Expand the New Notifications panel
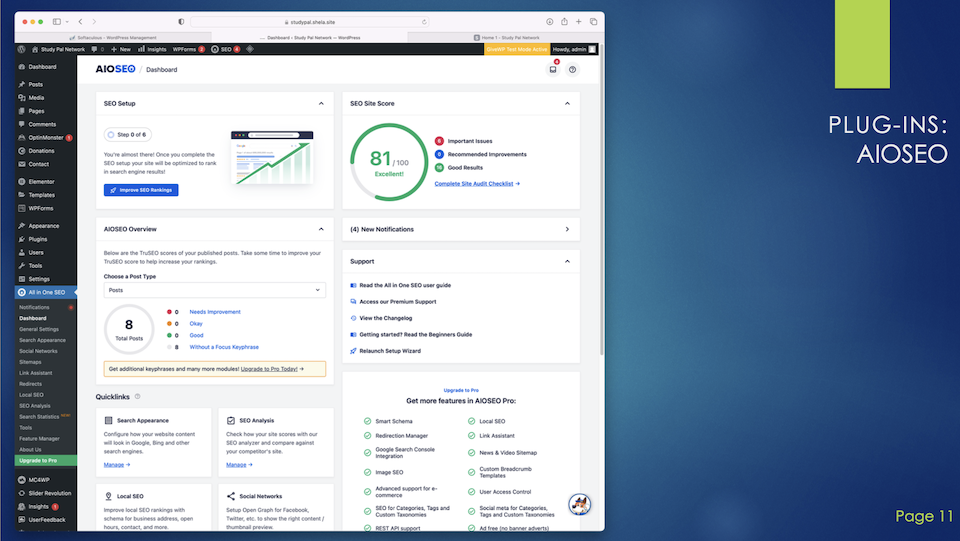Viewport: 960px width, 541px height. [567, 229]
